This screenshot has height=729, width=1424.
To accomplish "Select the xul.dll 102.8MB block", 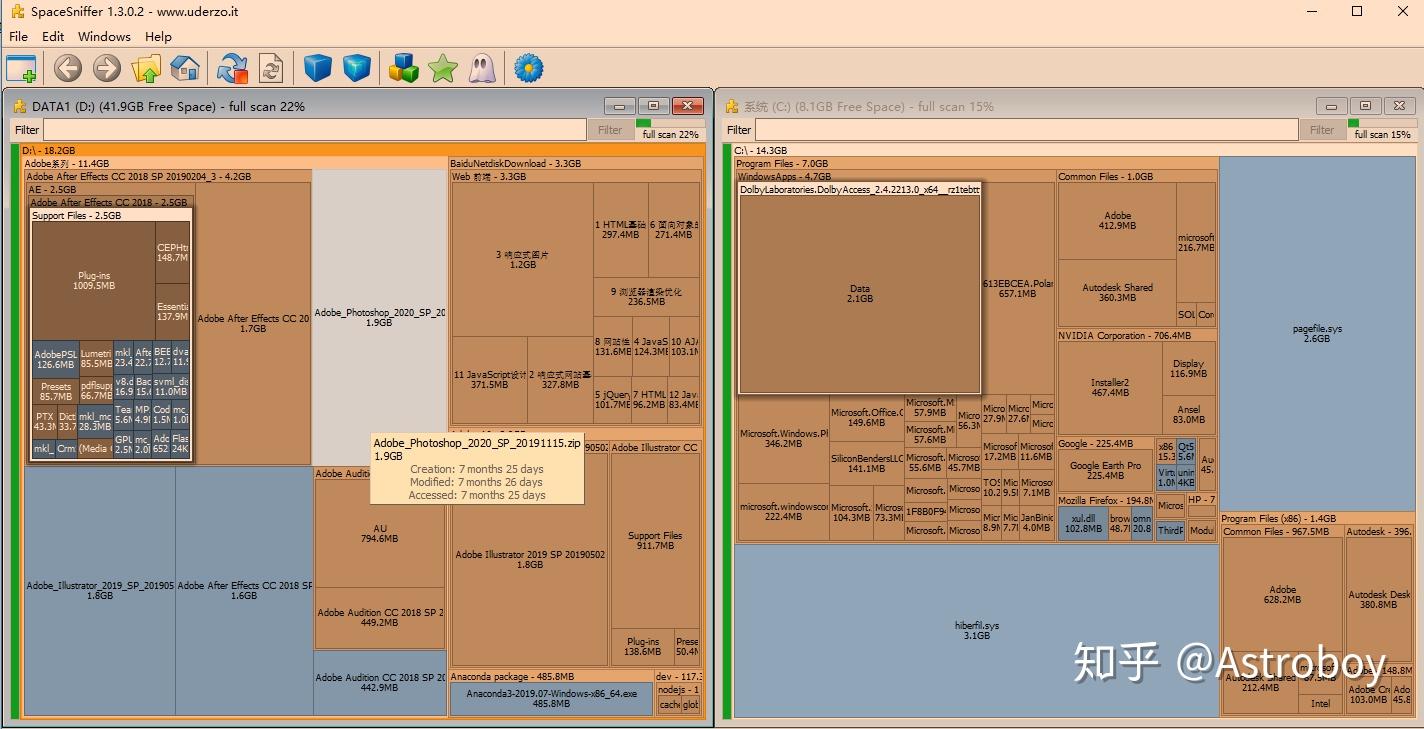I will (1083, 523).
